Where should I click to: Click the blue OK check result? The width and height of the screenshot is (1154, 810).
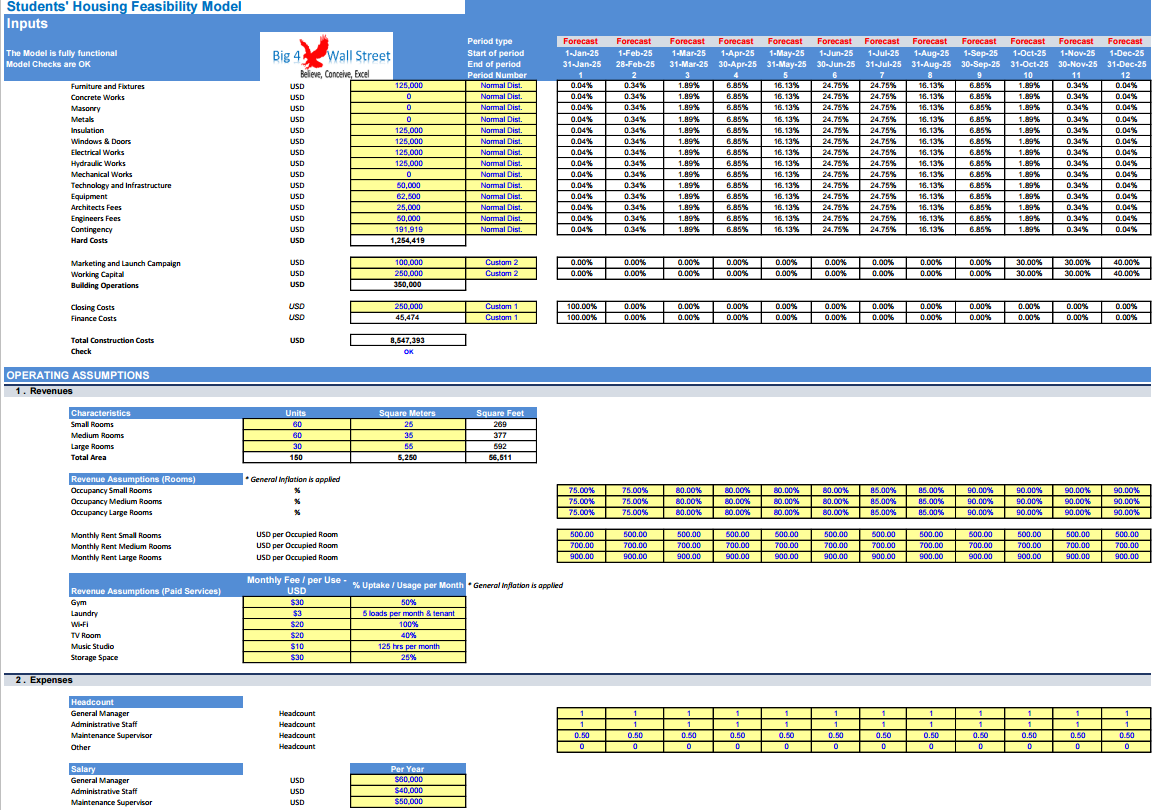click(408, 352)
